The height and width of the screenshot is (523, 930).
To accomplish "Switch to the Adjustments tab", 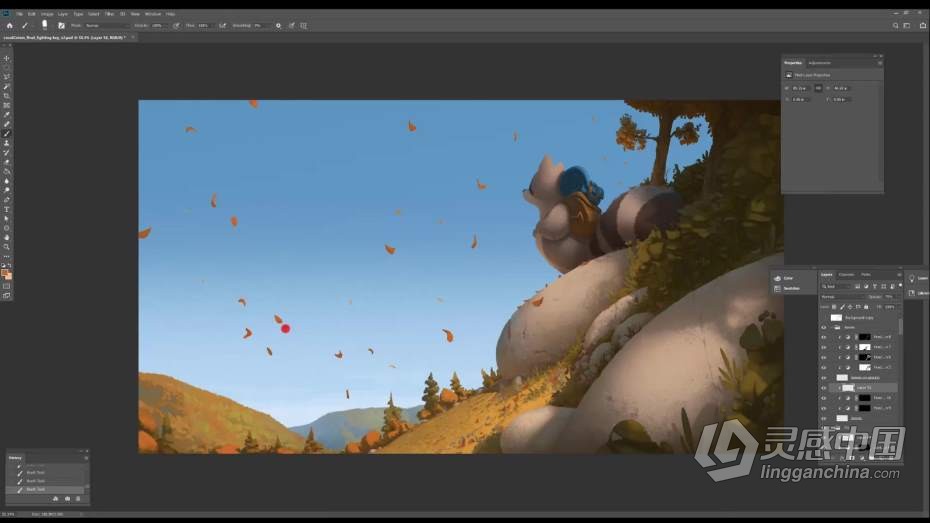I will pyautogui.click(x=819, y=63).
